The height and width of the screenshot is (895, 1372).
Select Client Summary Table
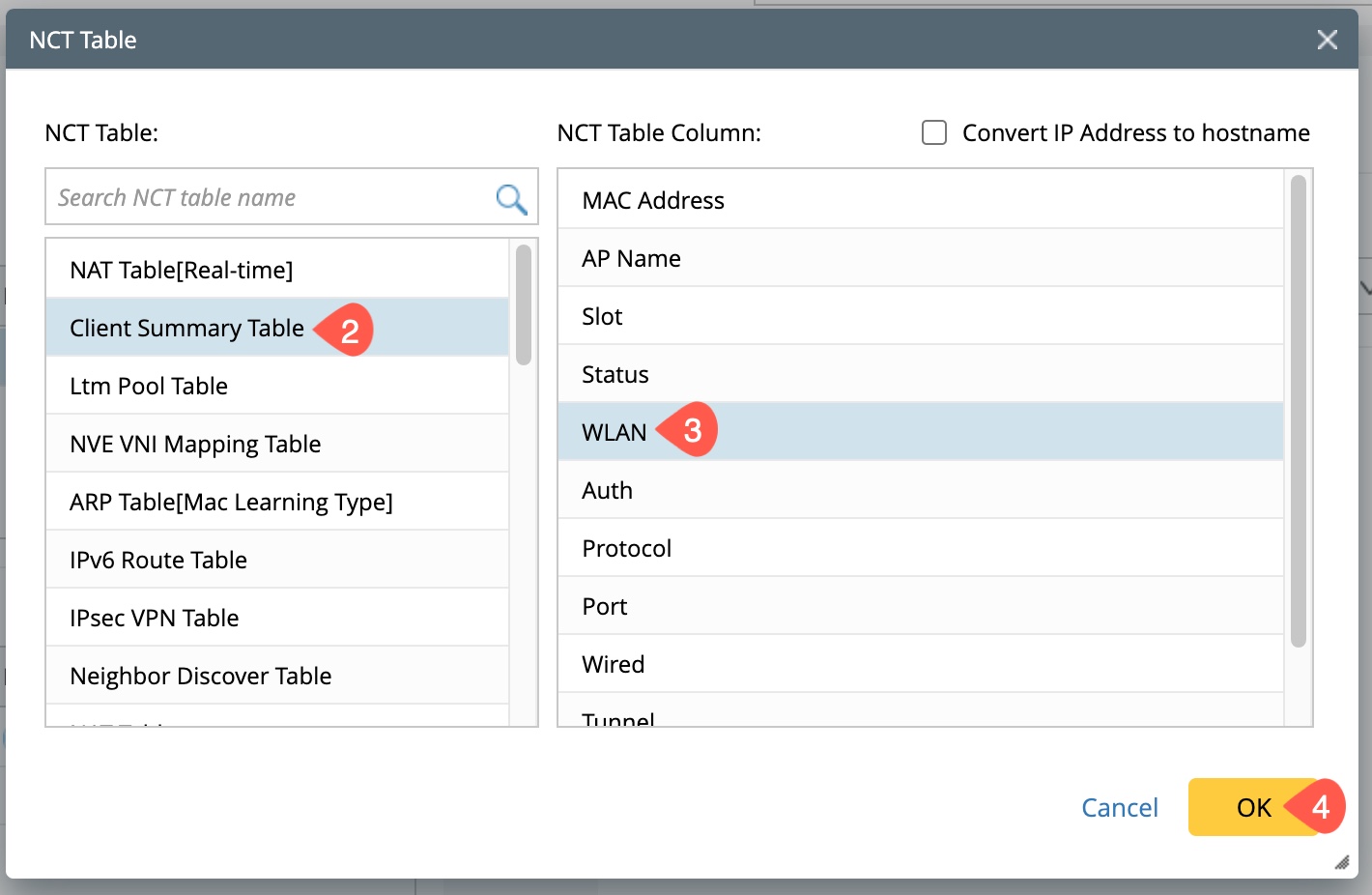point(186,328)
